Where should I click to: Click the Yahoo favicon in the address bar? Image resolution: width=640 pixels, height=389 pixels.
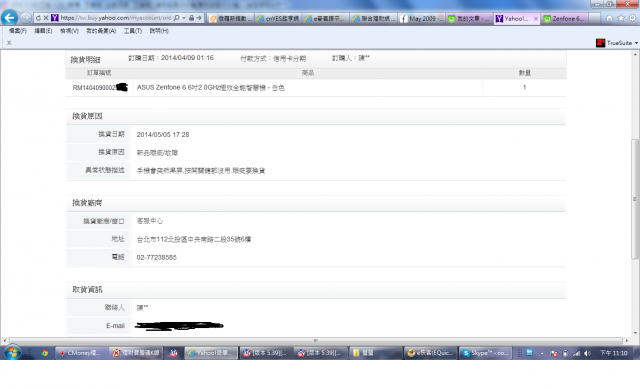click(55, 18)
